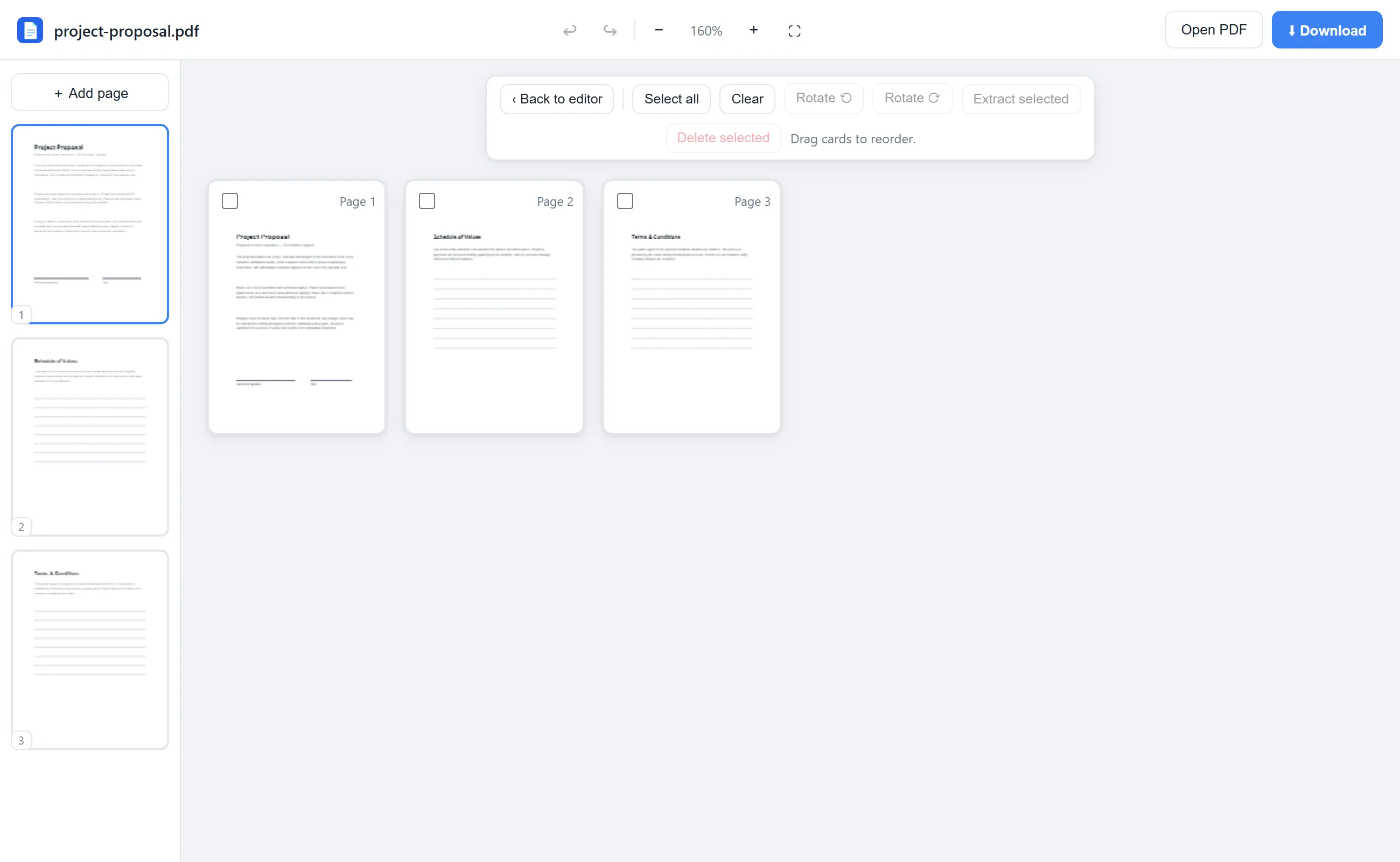Select all pages
1400x862 pixels.
671,99
